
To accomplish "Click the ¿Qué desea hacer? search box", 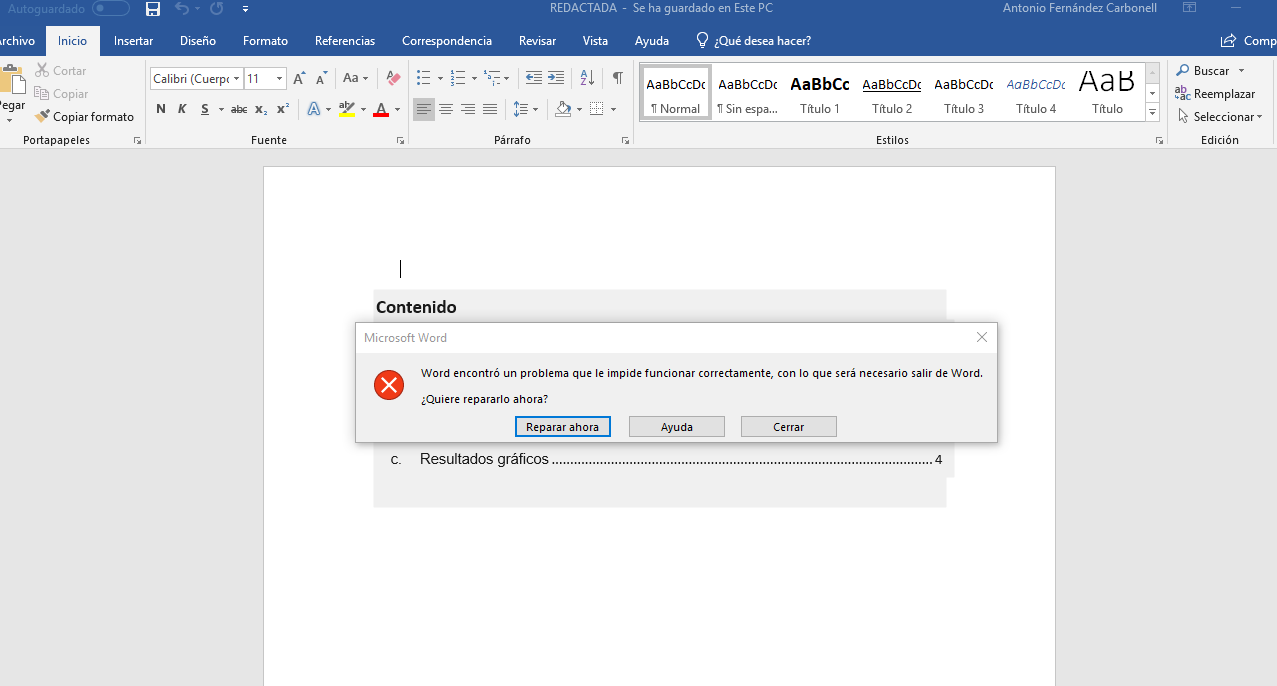I will coord(753,41).
